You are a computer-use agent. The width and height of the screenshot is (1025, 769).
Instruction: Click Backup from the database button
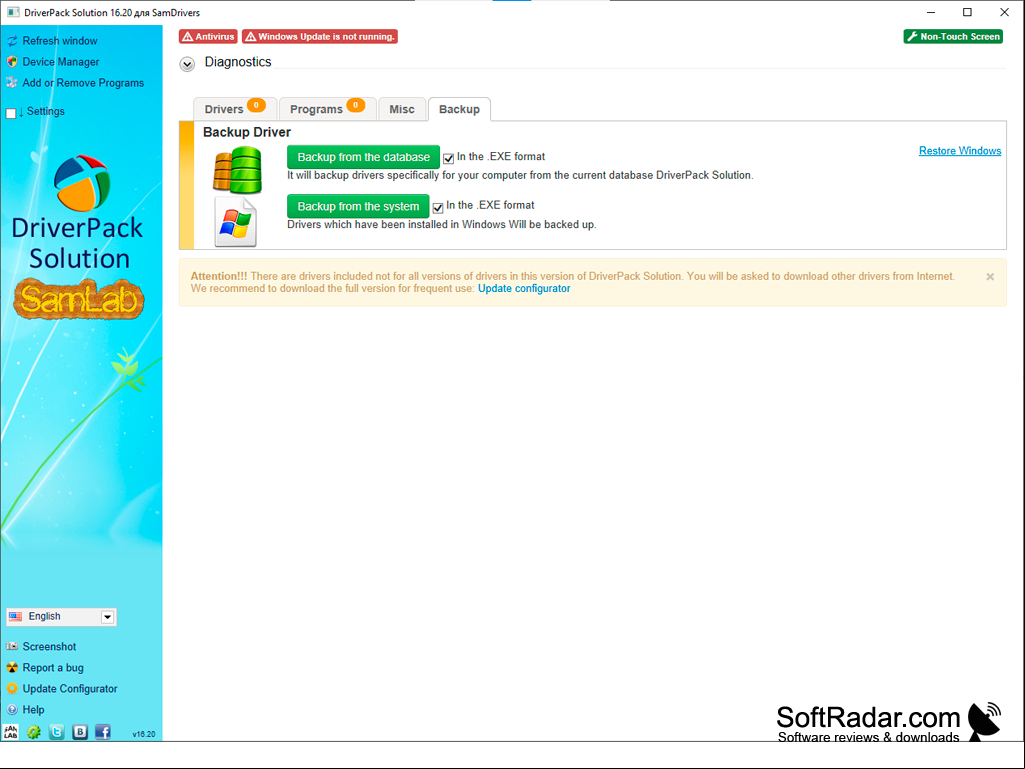(363, 157)
